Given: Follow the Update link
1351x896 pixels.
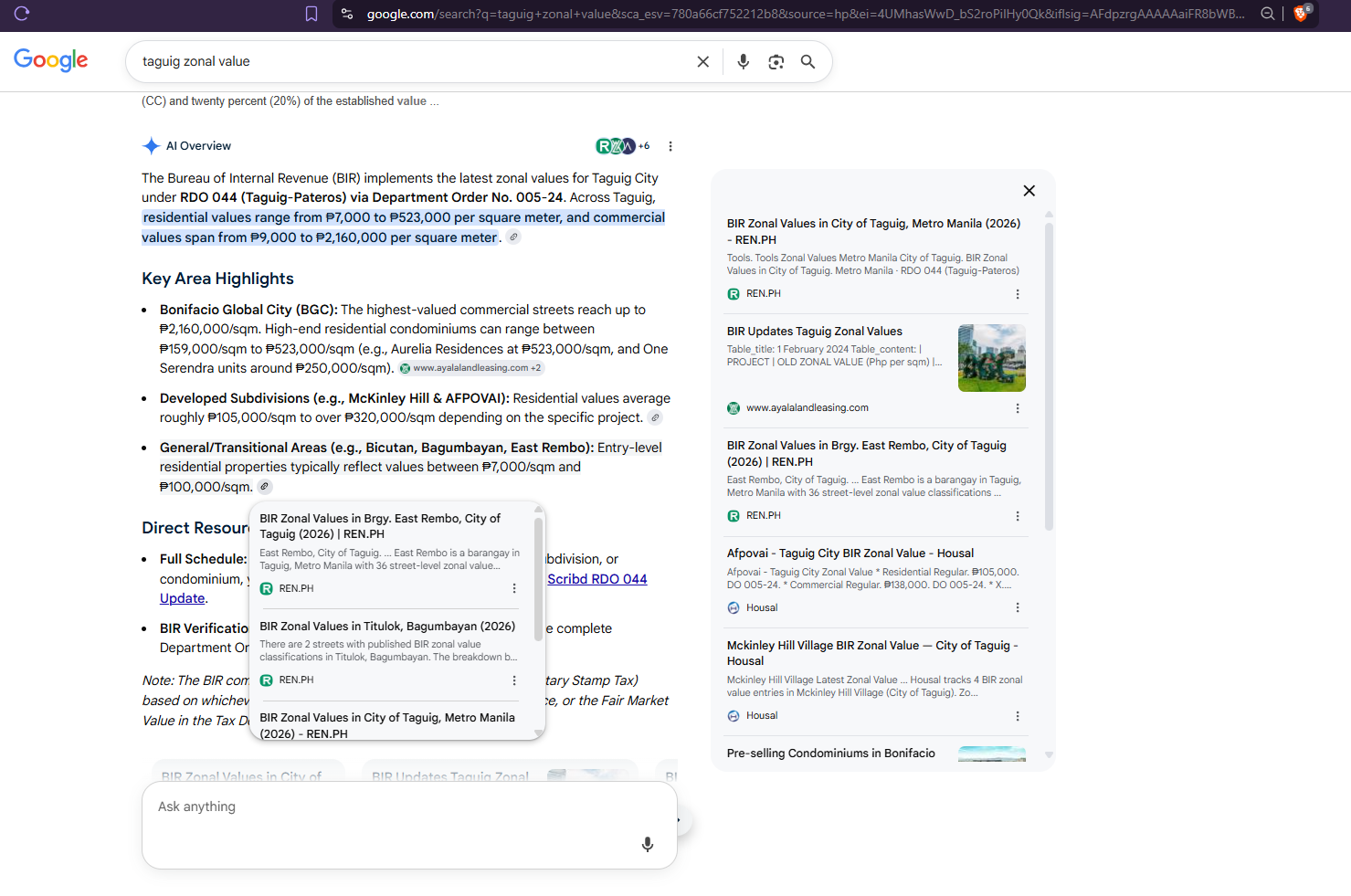Looking at the screenshot, I should (x=183, y=598).
